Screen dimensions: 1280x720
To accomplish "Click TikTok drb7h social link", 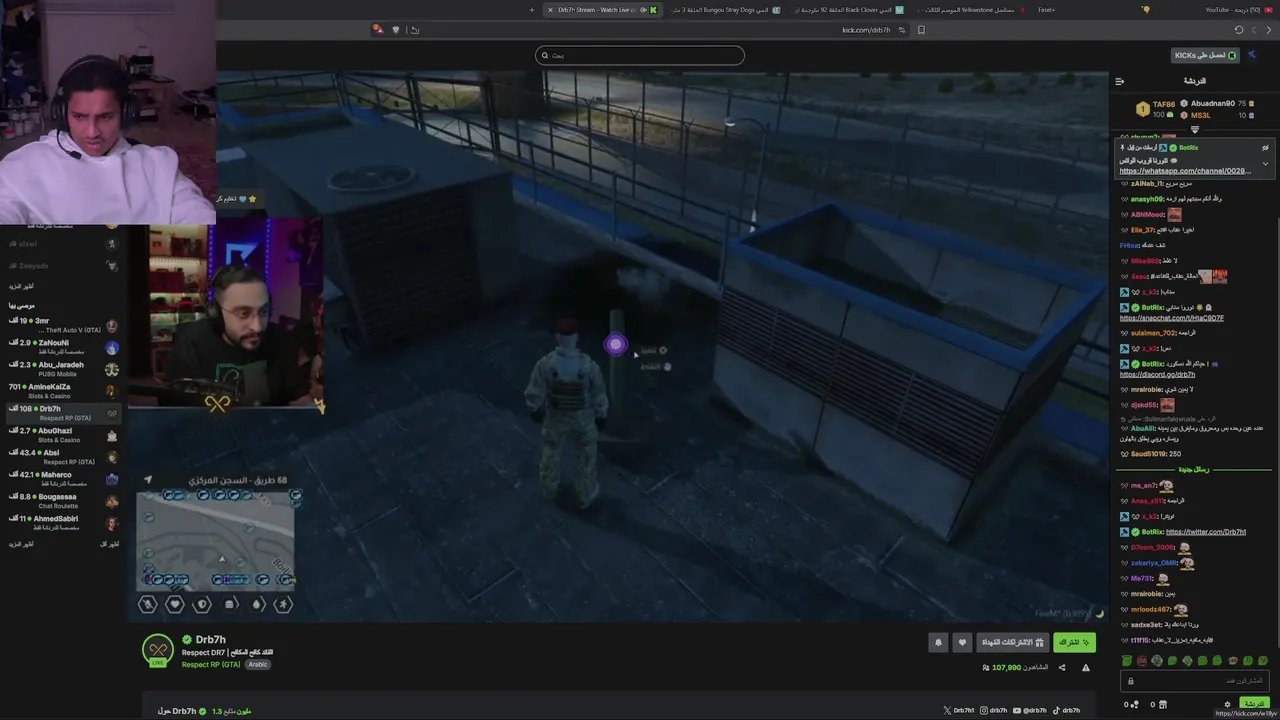I will pos(1066,711).
